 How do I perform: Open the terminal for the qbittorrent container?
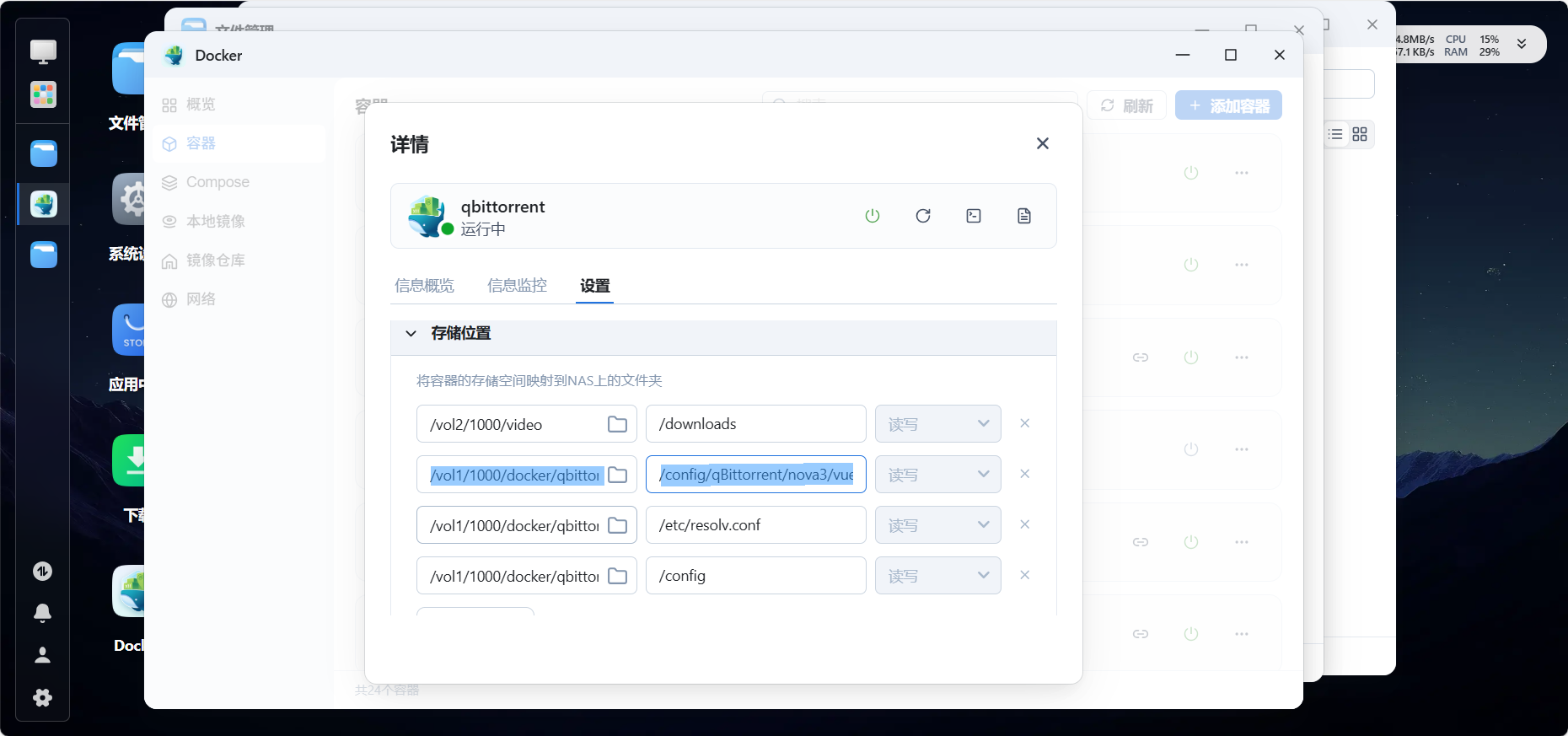[x=974, y=216]
